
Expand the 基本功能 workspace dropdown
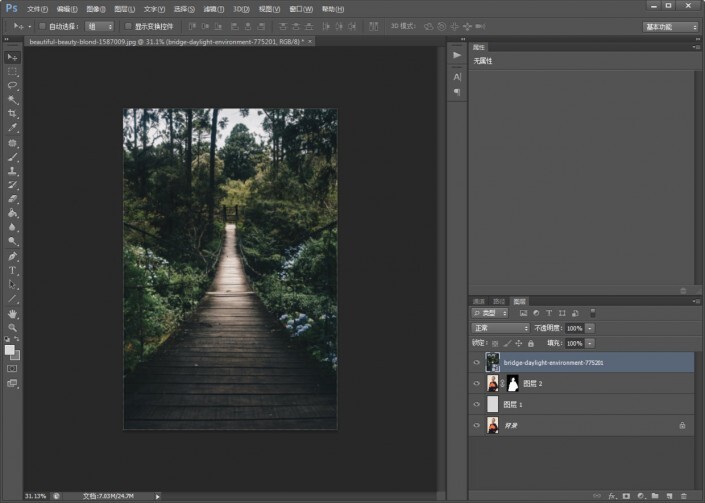click(670, 26)
